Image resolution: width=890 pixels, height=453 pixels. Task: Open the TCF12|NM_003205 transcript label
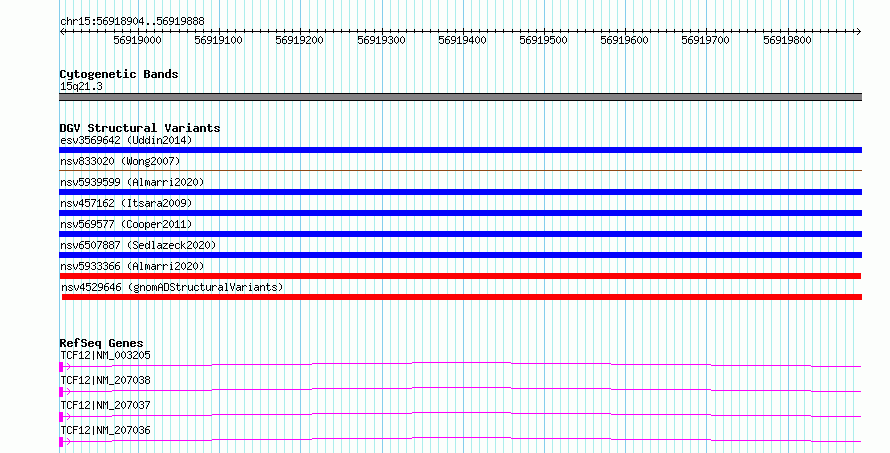[x=106, y=355]
